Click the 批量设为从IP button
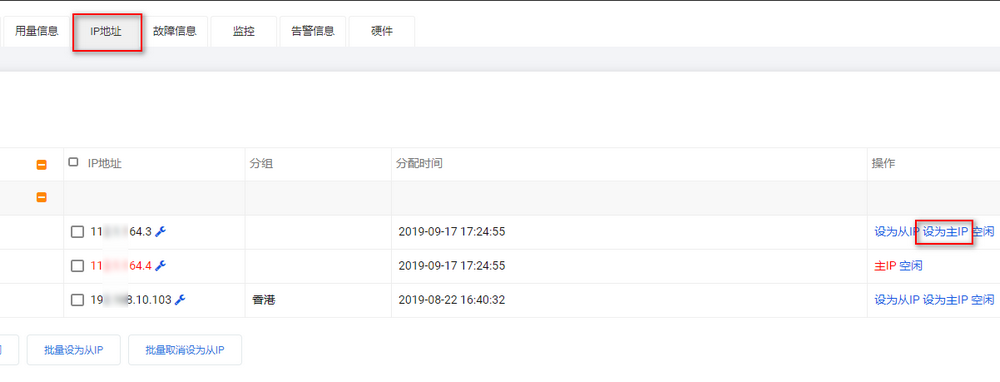Screen dimensions: 1000x382 (73, 350)
